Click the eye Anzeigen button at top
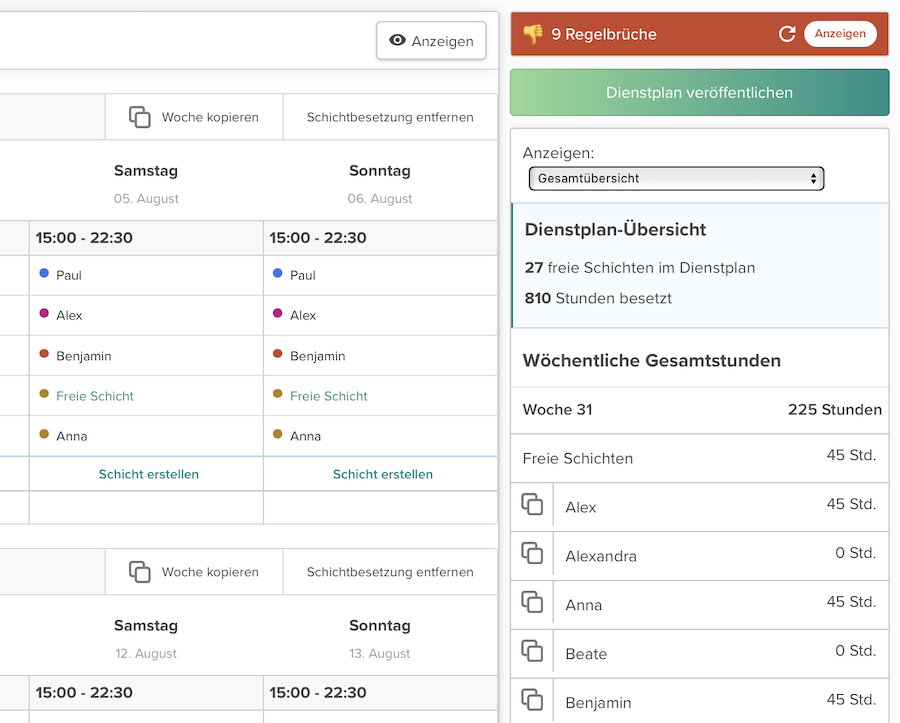The width and height of the screenshot is (900, 723). [x=431, y=41]
